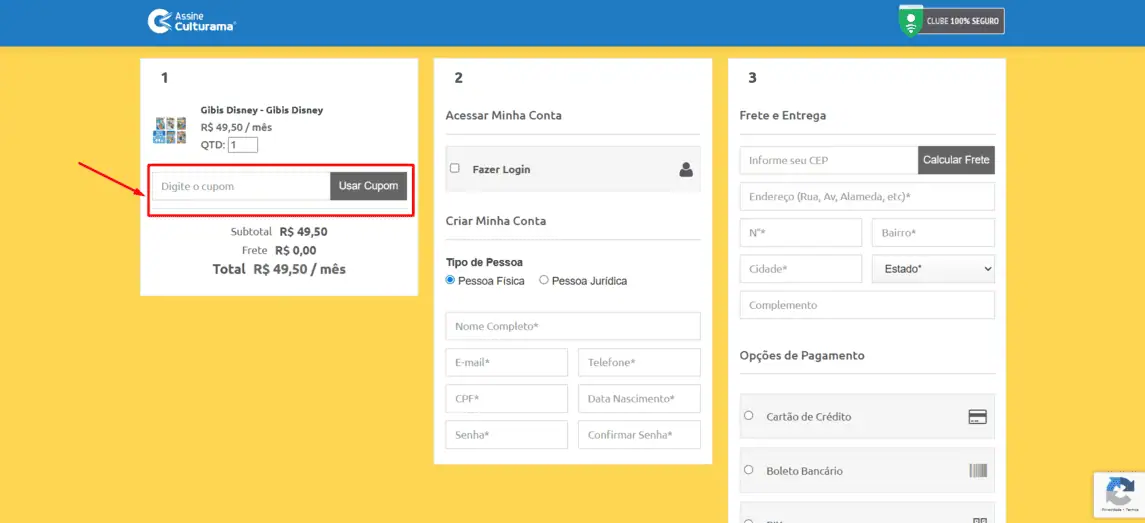Click the Usar Cupom button
The image size is (1145, 523).
pyautogui.click(x=368, y=186)
